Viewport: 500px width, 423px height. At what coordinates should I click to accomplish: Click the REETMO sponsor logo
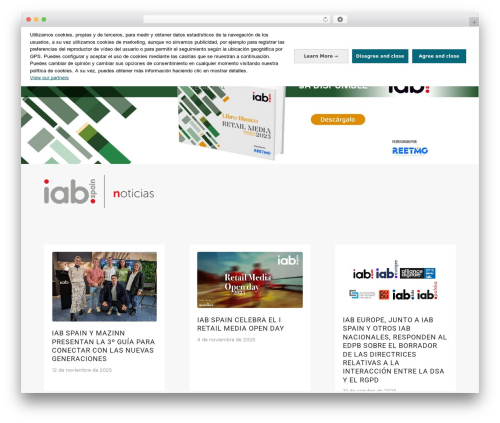pos(410,151)
